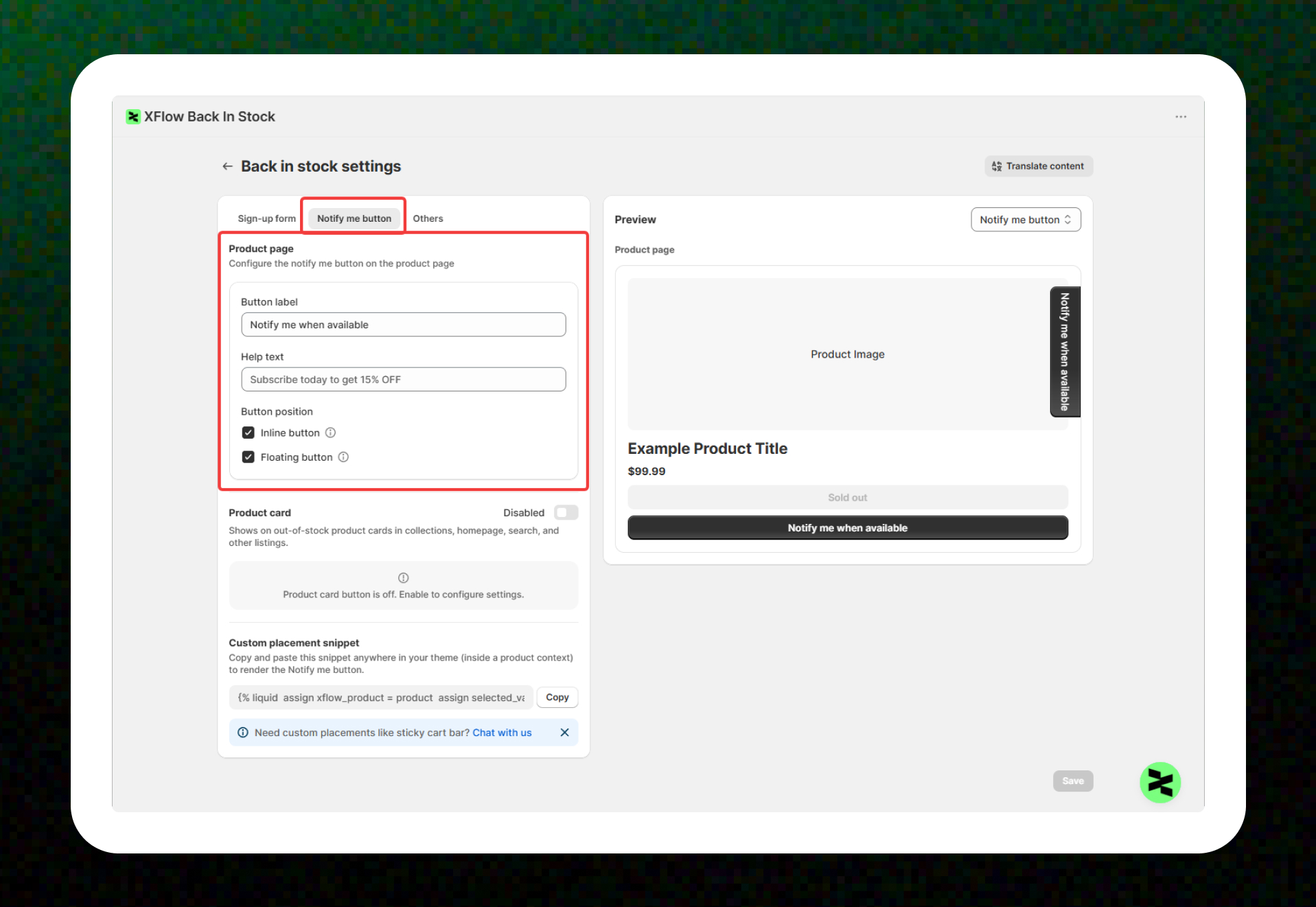Click the Translate content button
Image resolution: width=1316 pixels, height=907 pixels.
tap(1038, 166)
